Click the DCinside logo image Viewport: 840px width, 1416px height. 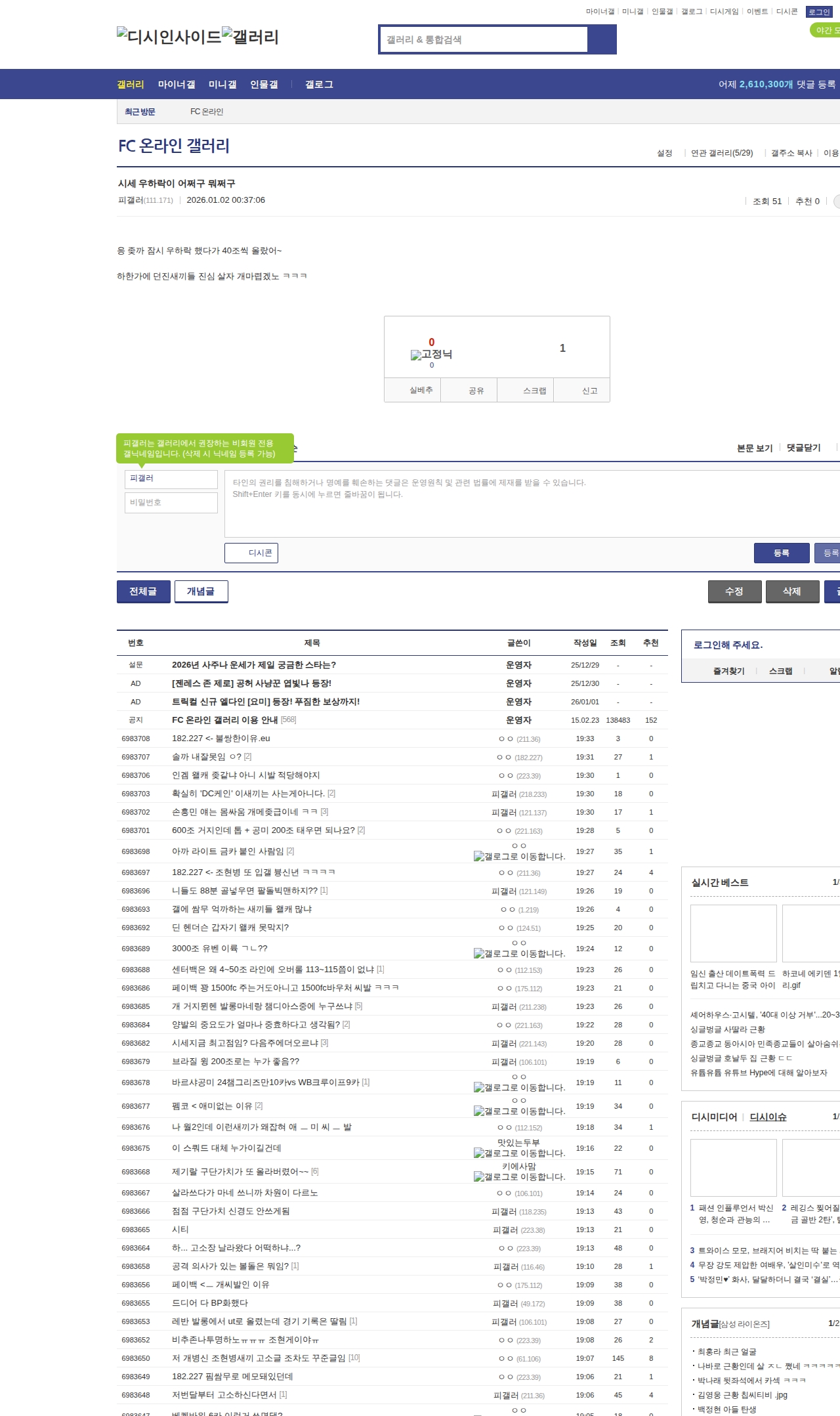(169, 37)
